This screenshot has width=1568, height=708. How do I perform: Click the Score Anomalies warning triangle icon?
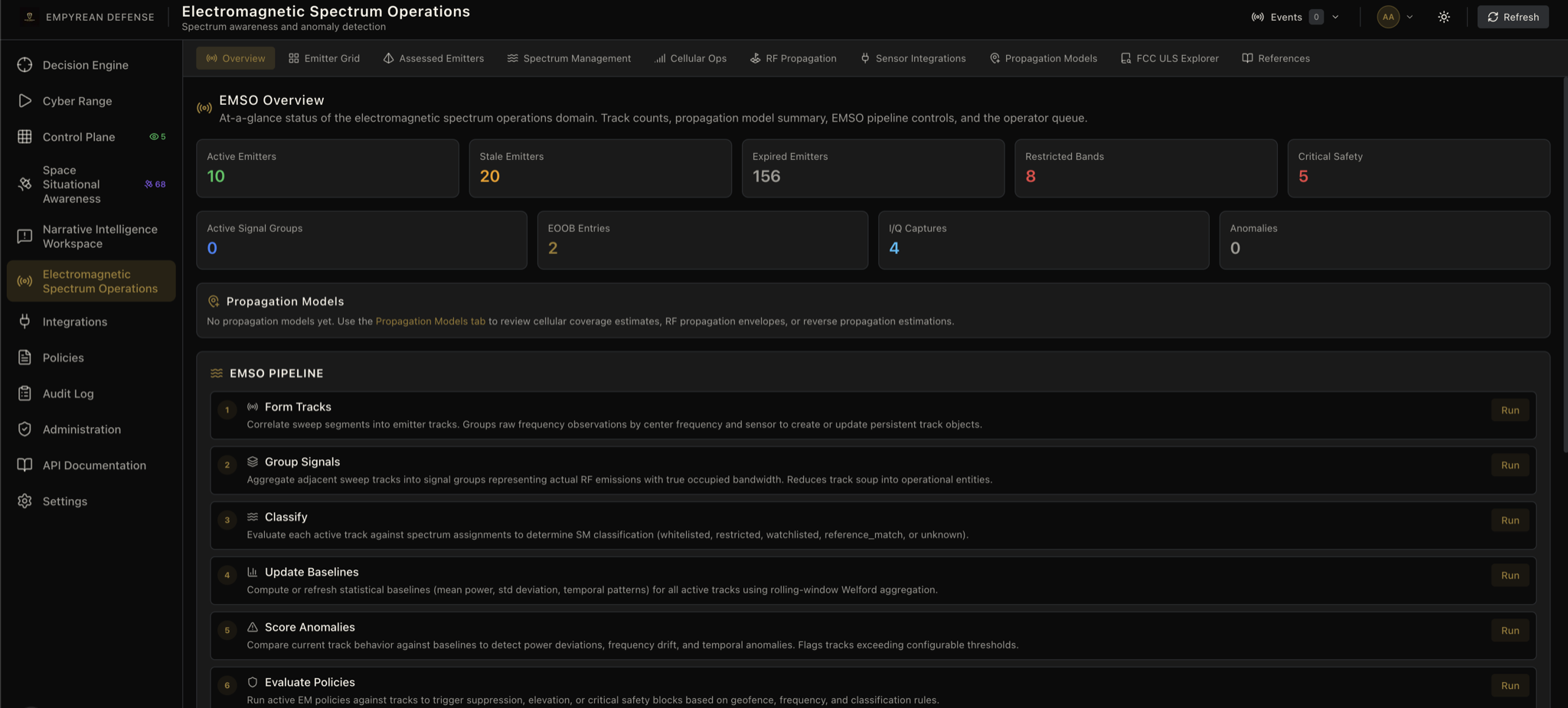coord(253,628)
